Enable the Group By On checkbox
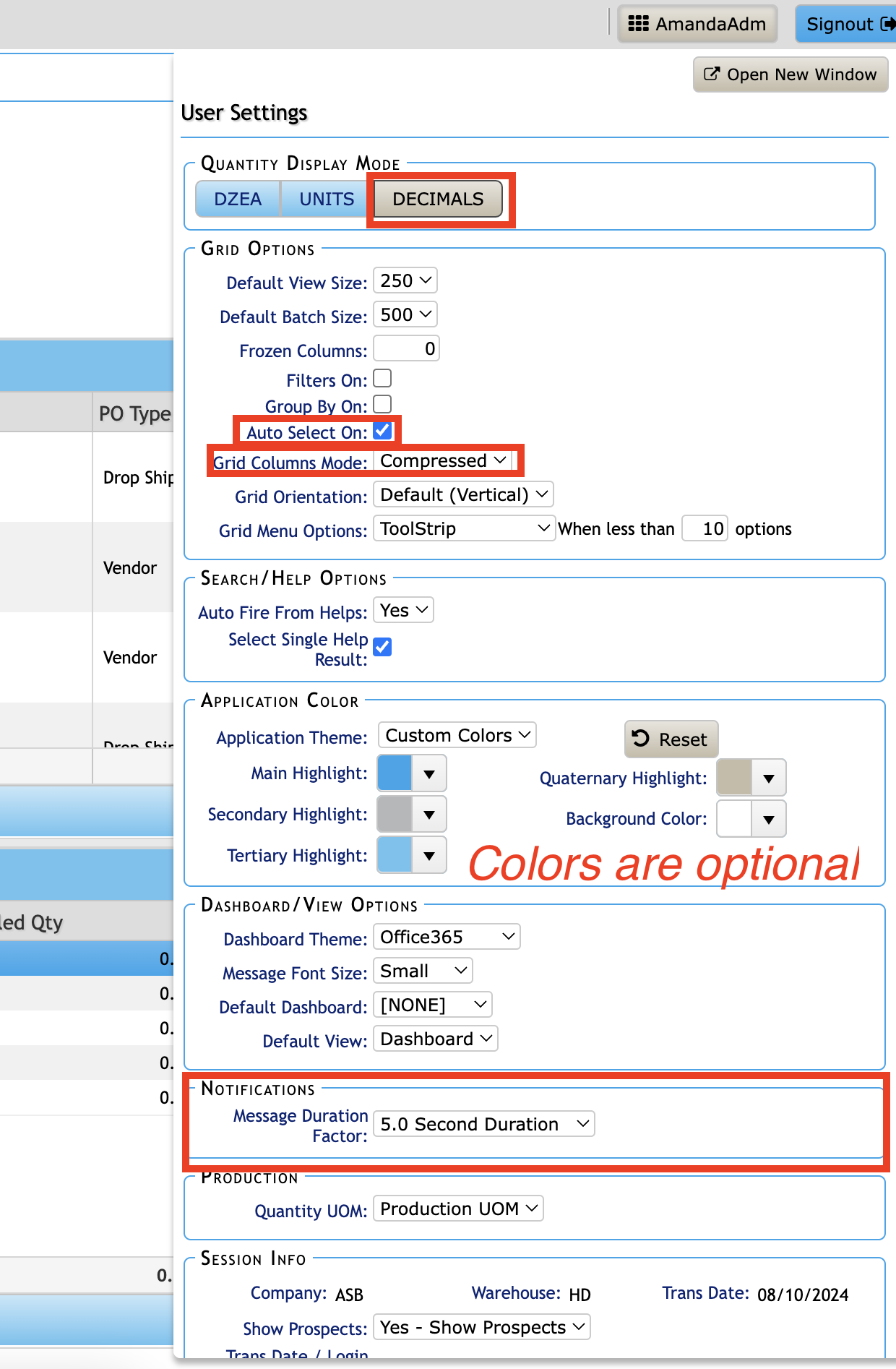The image size is (896, 1369). (382, 404)
